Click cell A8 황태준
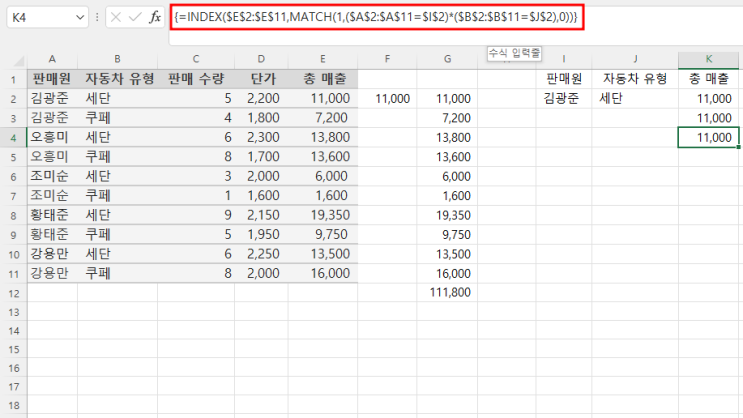 click(52, 215)
